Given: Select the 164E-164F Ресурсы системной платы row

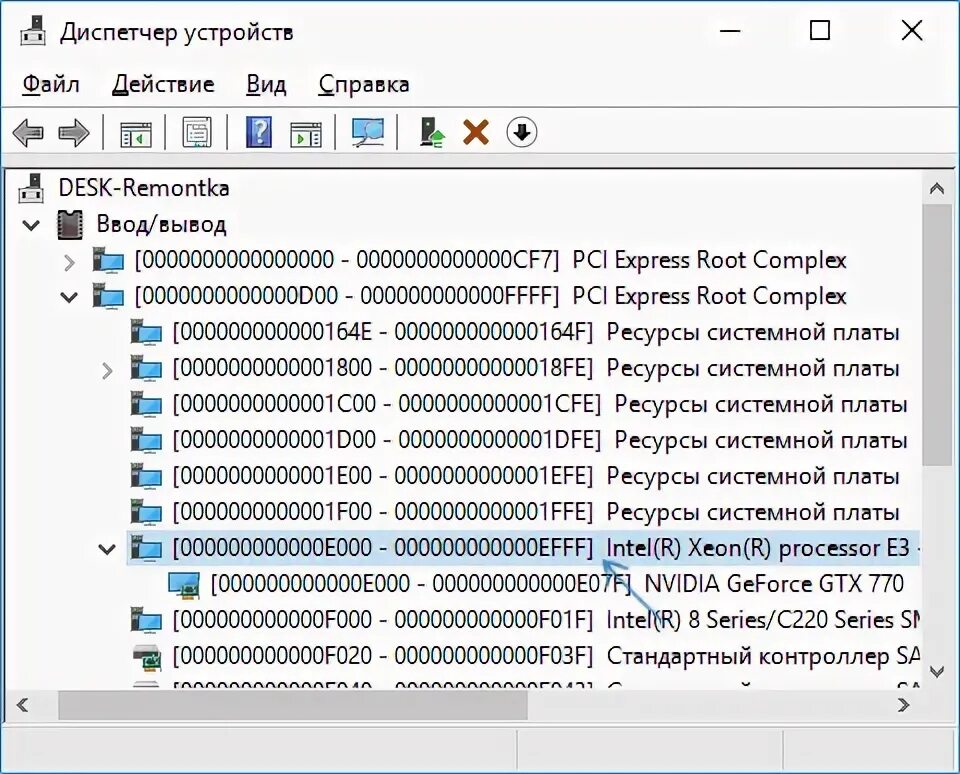Looking at the screenshot, I should point(536,333).
